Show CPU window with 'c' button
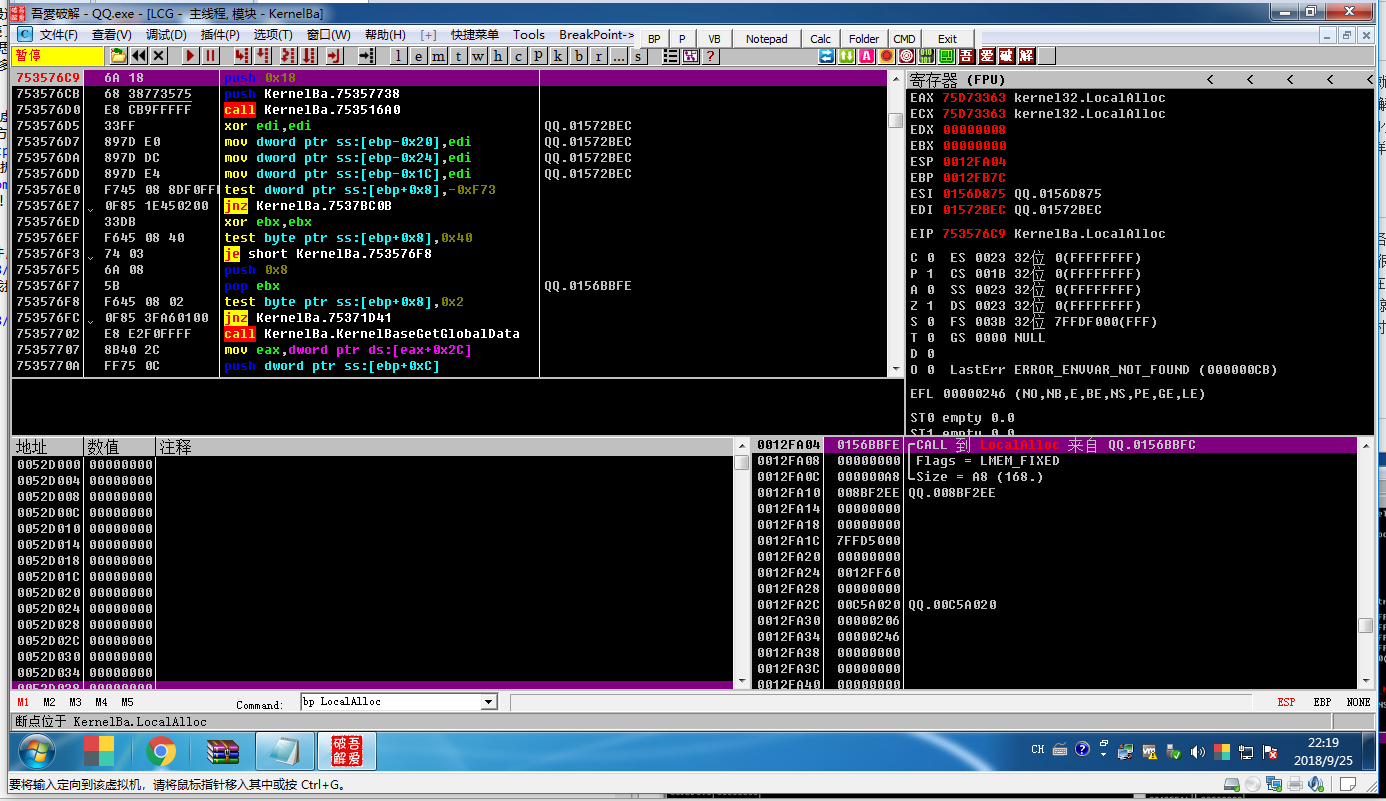 [518, 56]
